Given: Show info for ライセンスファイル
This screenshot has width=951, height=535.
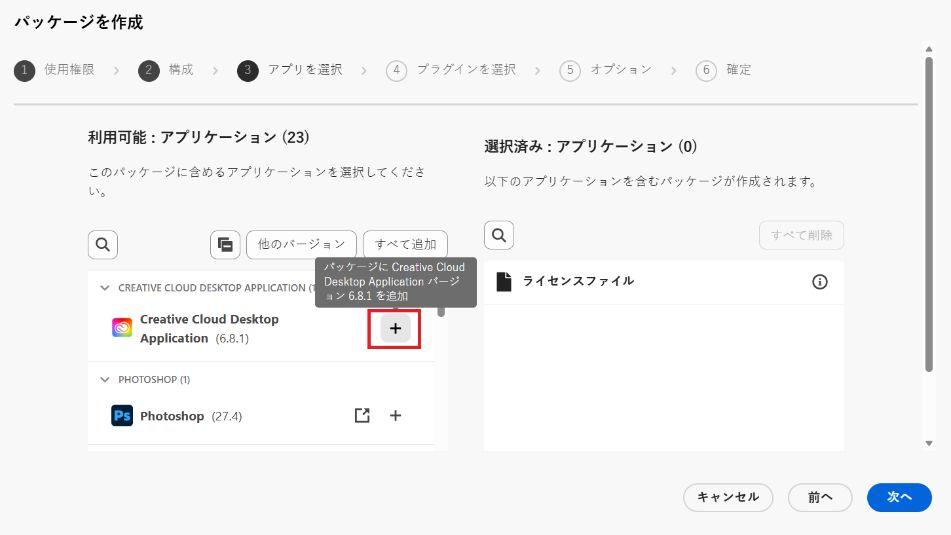Looking at the screenshot, I should click(x=819, y=281).
